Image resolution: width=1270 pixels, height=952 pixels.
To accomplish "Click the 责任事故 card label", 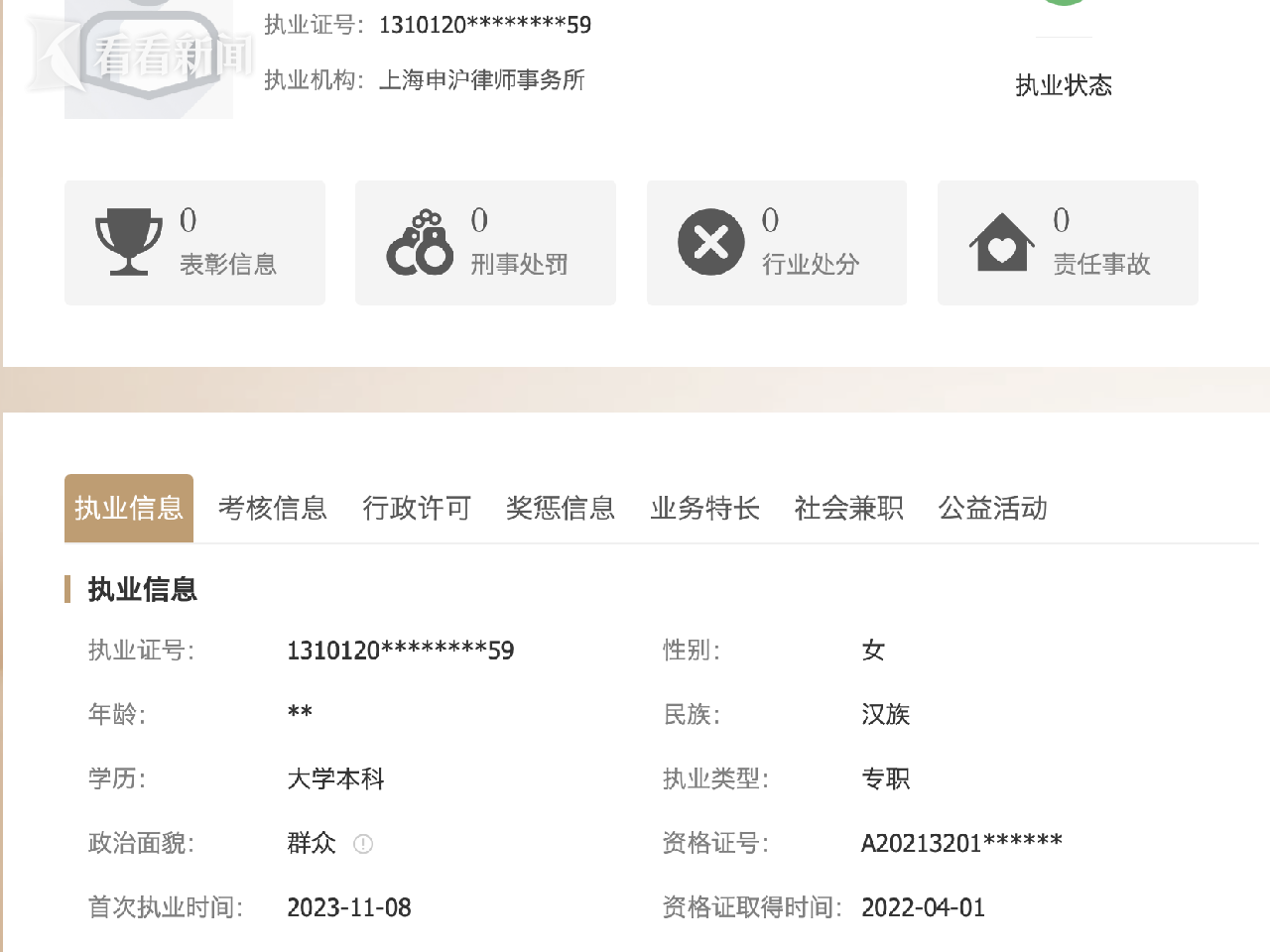I will pyautogui.click(x=1101, y=265).
